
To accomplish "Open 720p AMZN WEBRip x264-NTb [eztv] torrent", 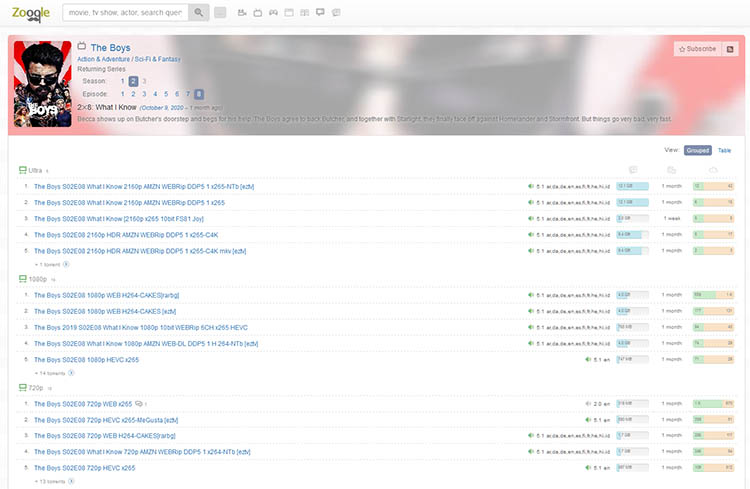I will point(142,452).
